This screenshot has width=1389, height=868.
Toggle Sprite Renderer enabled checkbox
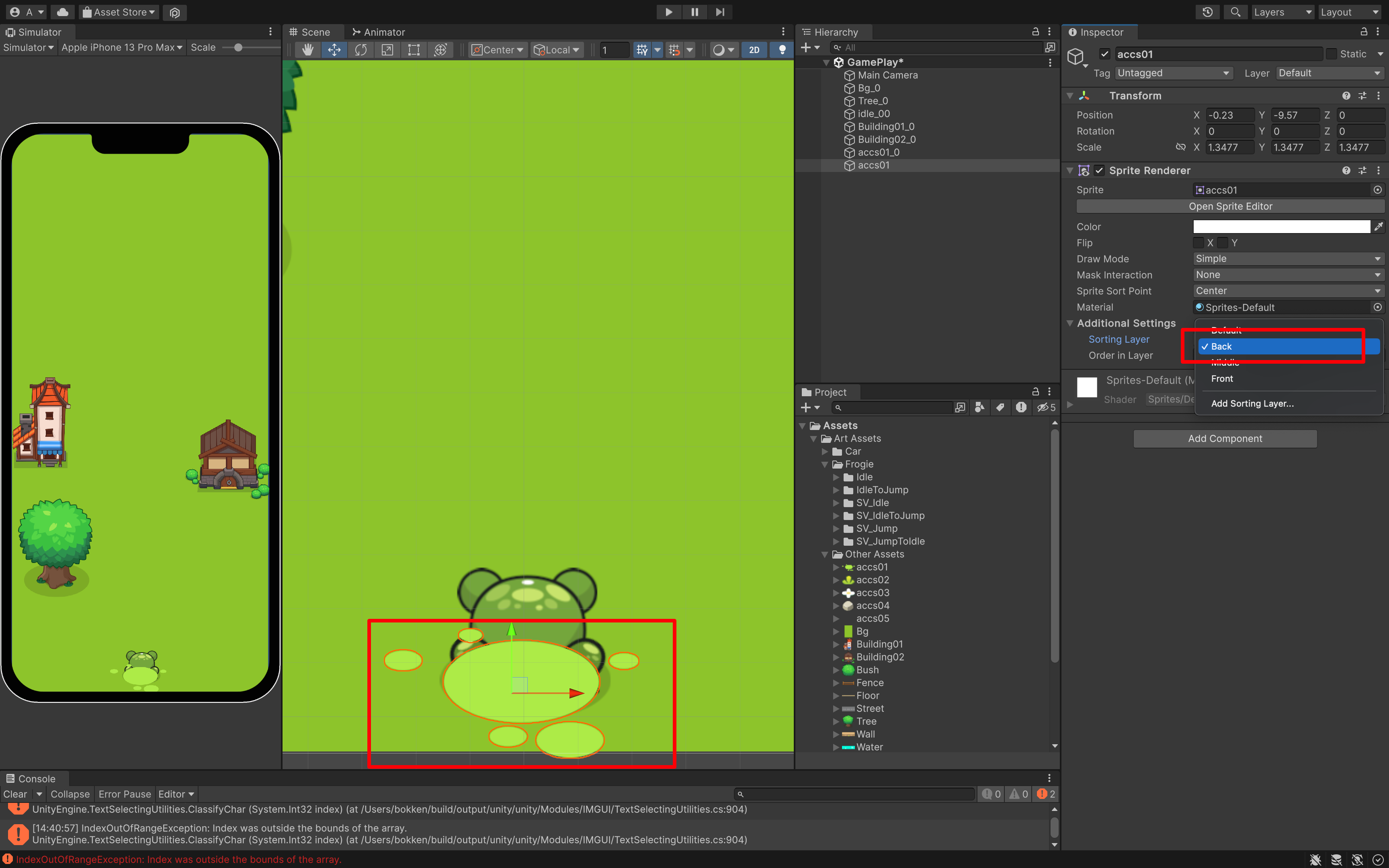(x=1099, y=170)
